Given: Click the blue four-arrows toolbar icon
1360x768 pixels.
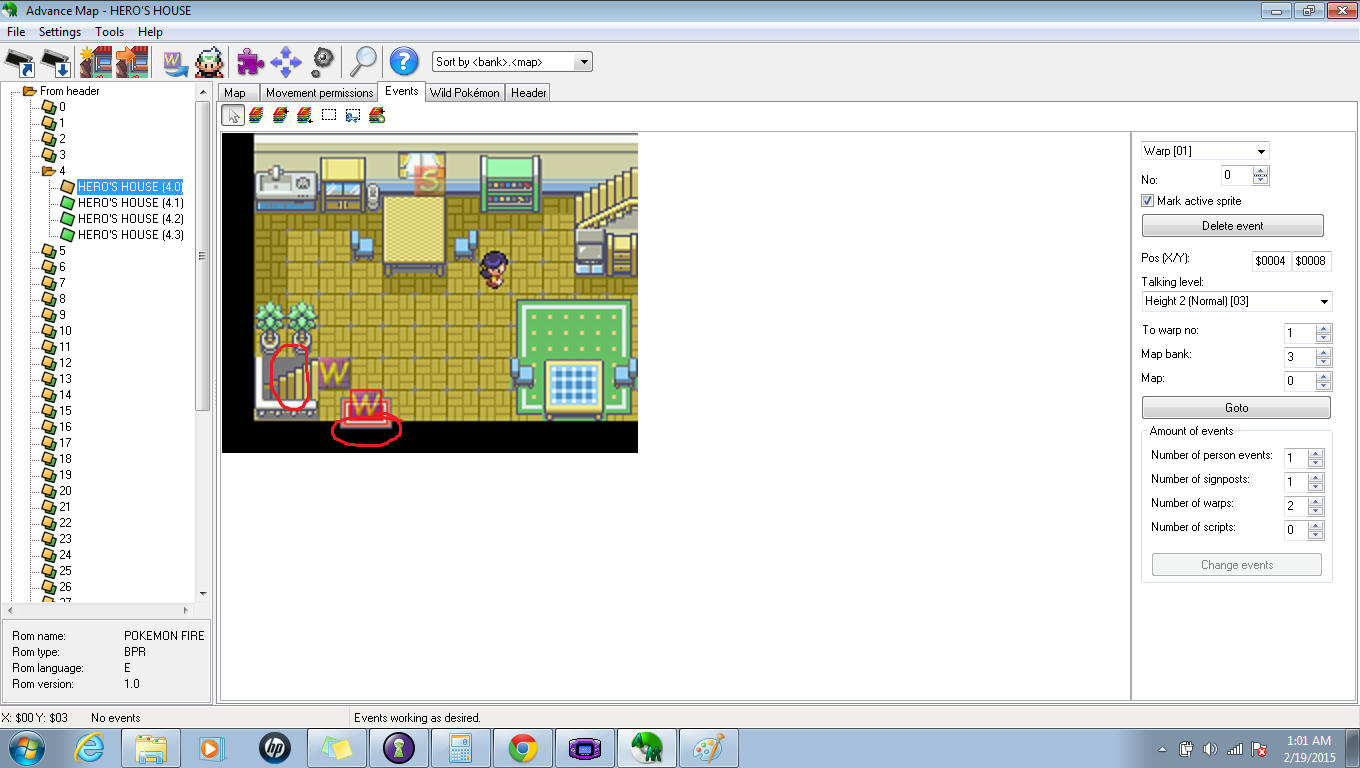Looking at the screenshot, I should point(286,62).
